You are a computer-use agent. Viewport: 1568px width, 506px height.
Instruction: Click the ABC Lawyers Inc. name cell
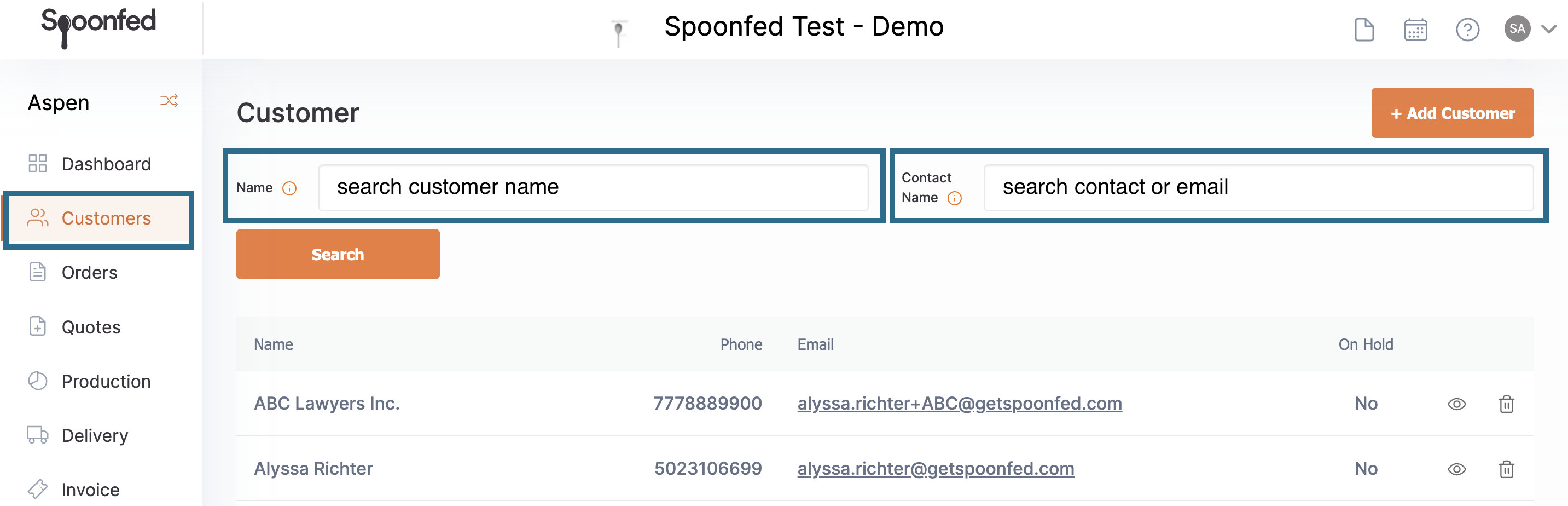(326, 403)
